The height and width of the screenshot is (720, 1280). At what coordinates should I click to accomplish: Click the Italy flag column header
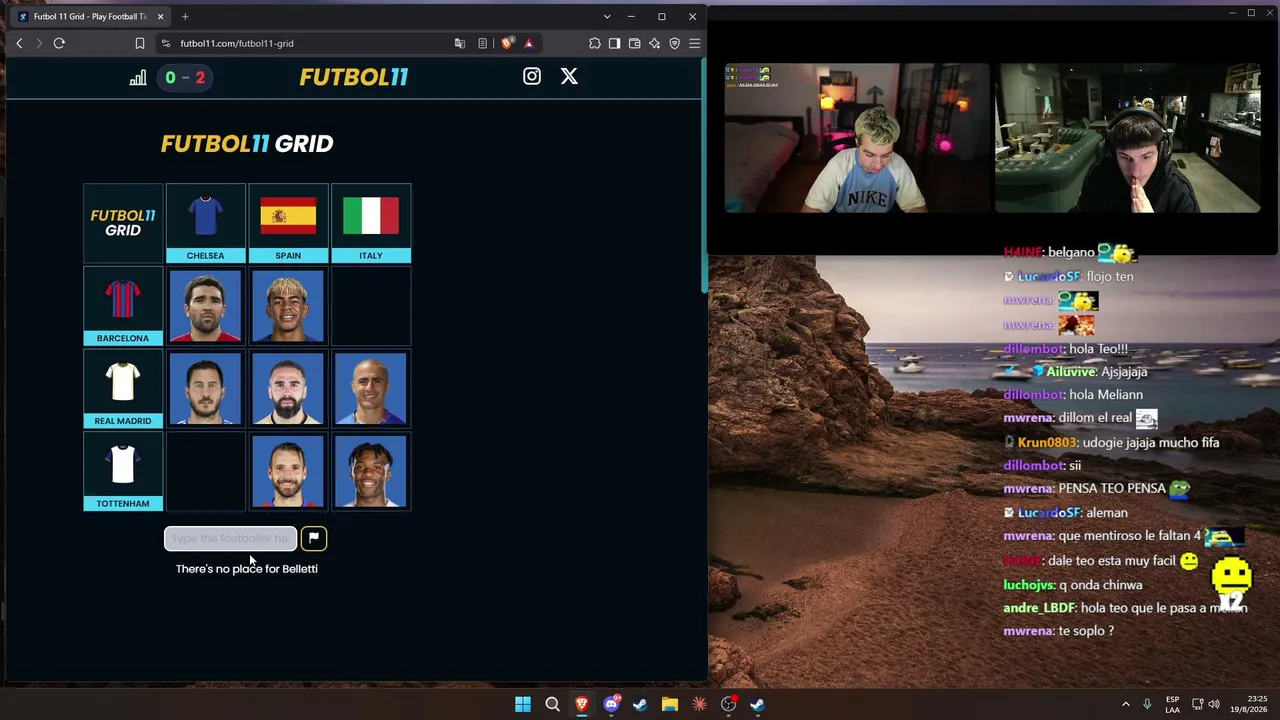click(371, 223)
